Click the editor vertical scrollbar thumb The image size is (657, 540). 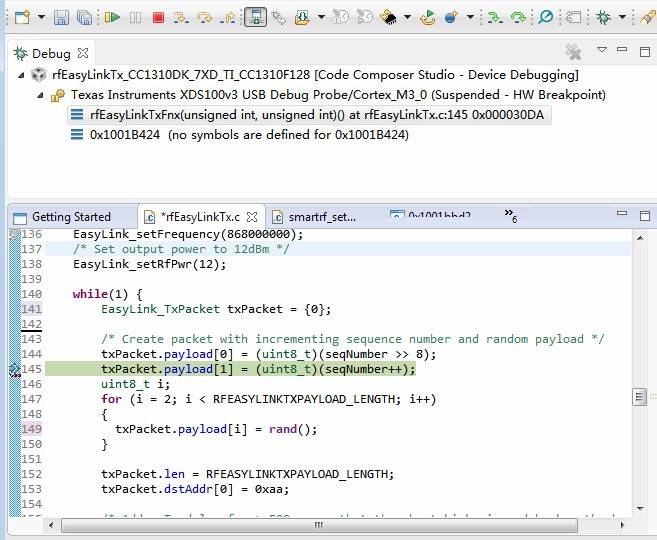639,397
